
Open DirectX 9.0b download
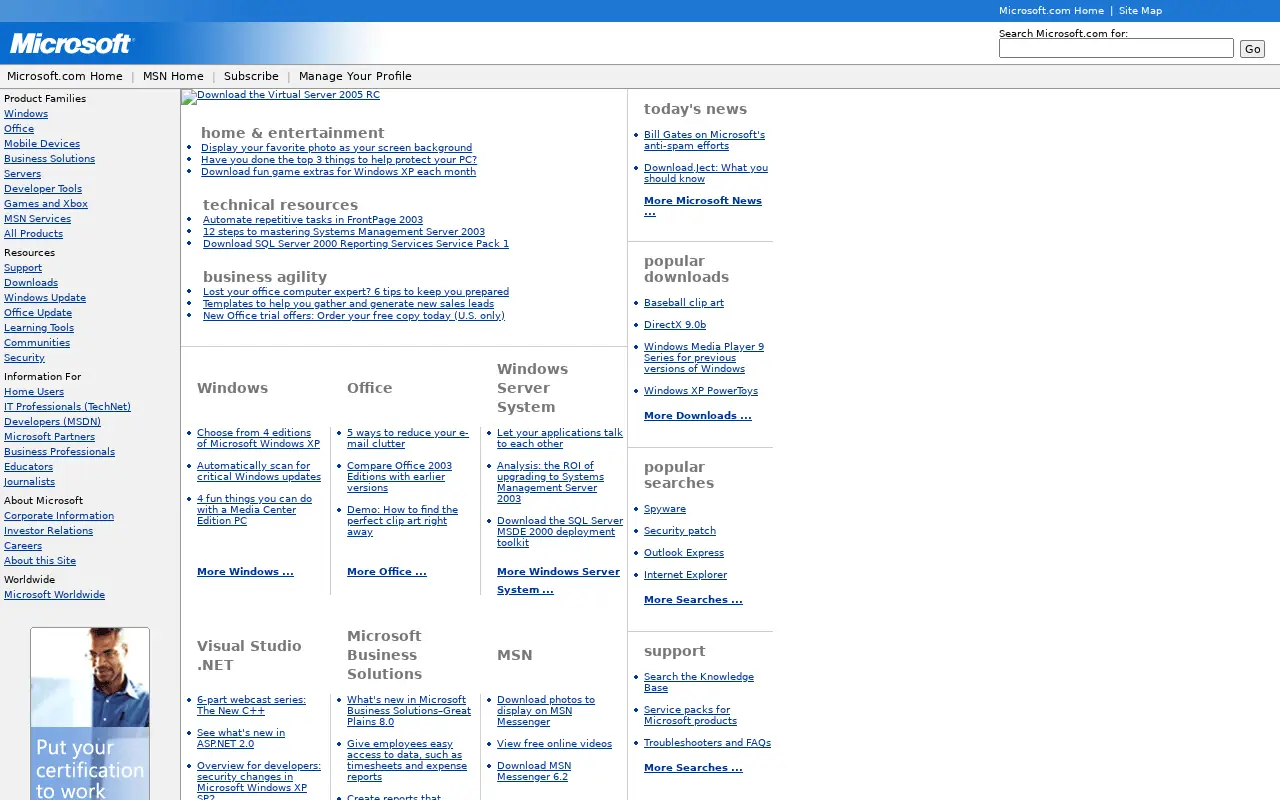675,325
